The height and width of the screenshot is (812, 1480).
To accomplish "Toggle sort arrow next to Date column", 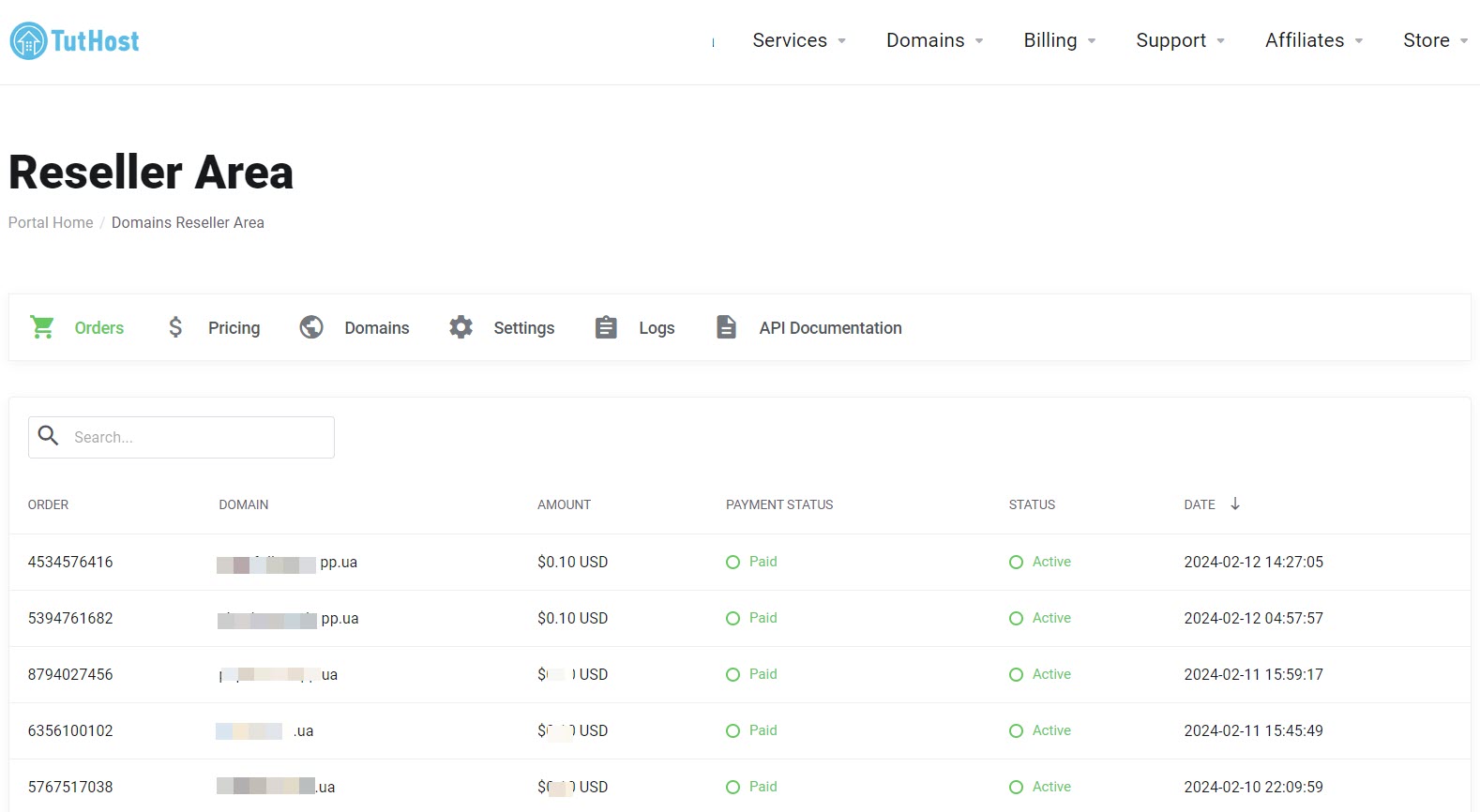I will coord(1235,504).
